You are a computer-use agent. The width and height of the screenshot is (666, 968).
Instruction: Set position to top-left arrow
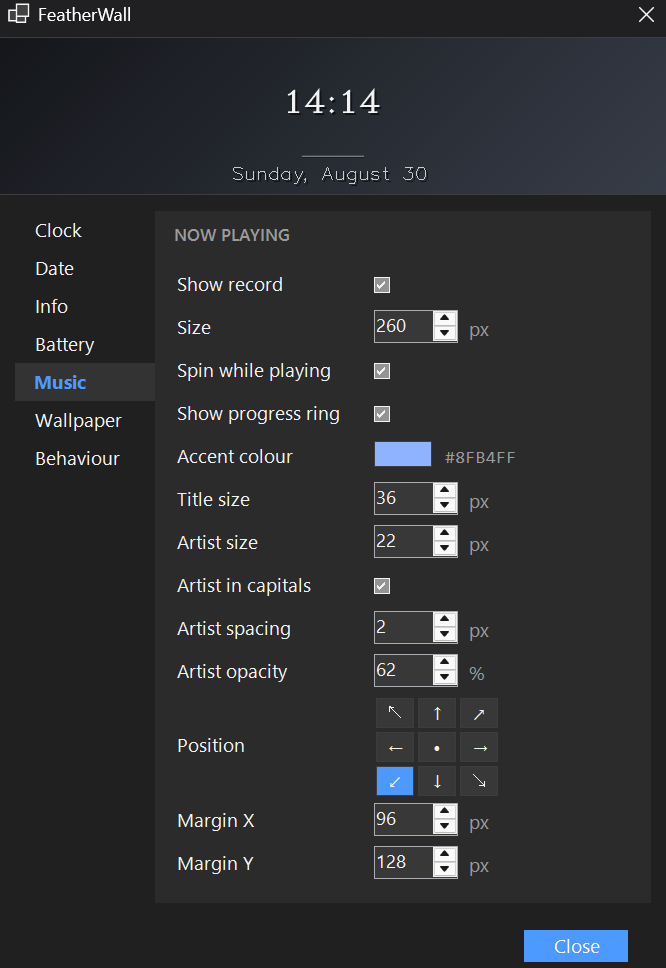tap(394, 713)
